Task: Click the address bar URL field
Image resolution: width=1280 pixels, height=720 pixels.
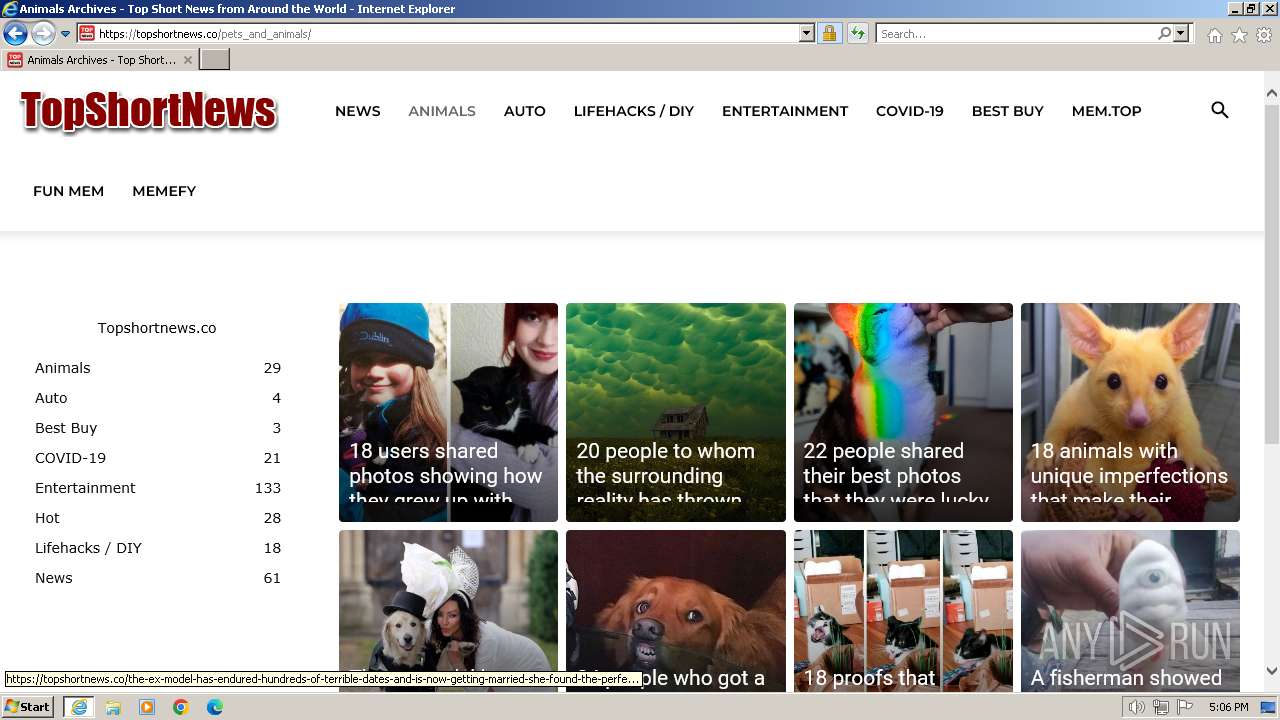Action: point(447,34)
